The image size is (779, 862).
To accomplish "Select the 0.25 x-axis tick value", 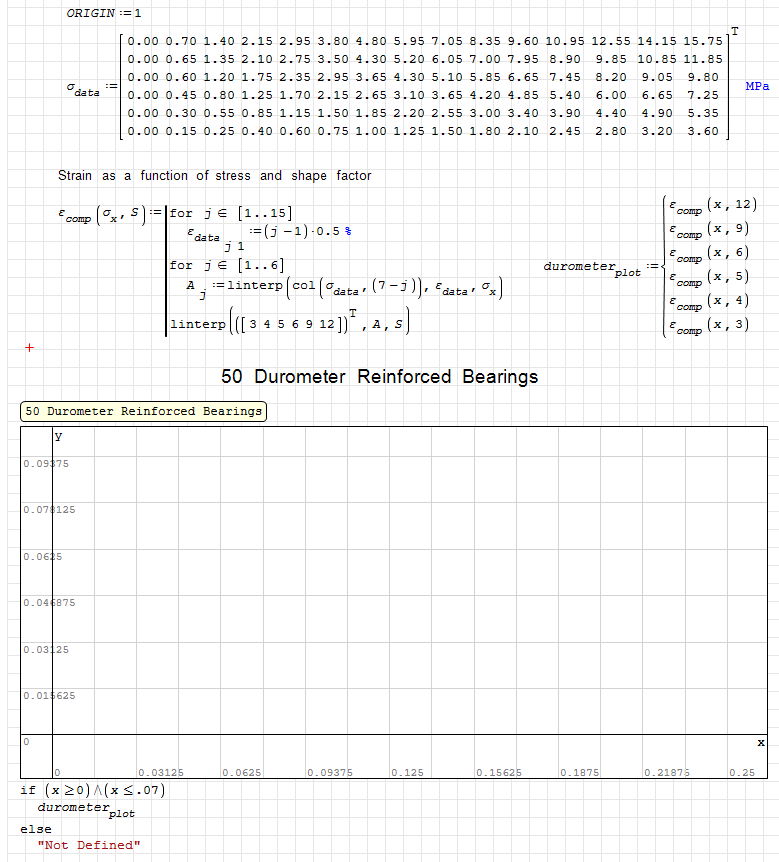I will [x=741, y=773].
